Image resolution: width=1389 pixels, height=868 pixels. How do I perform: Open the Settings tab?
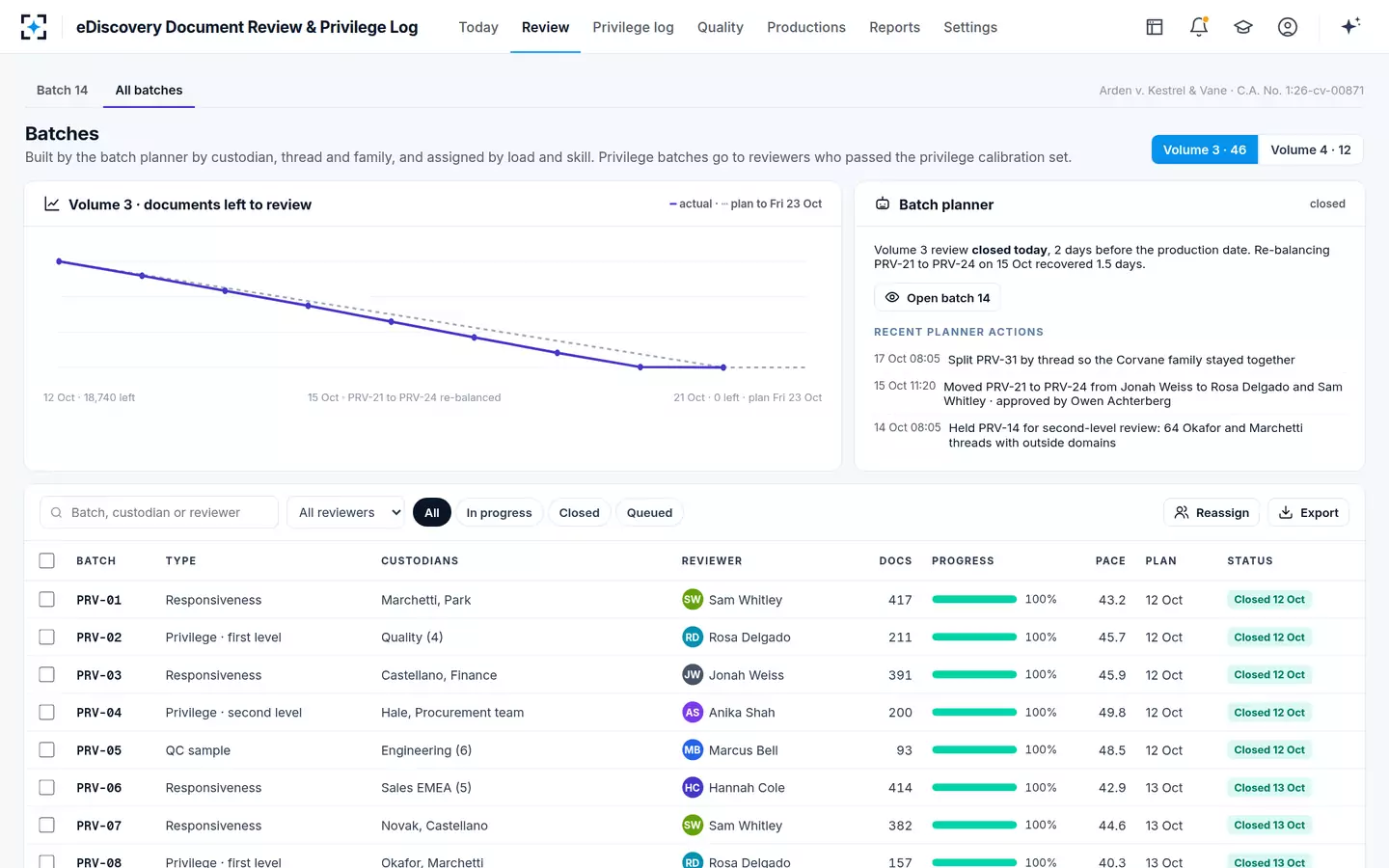pos(970,27)
